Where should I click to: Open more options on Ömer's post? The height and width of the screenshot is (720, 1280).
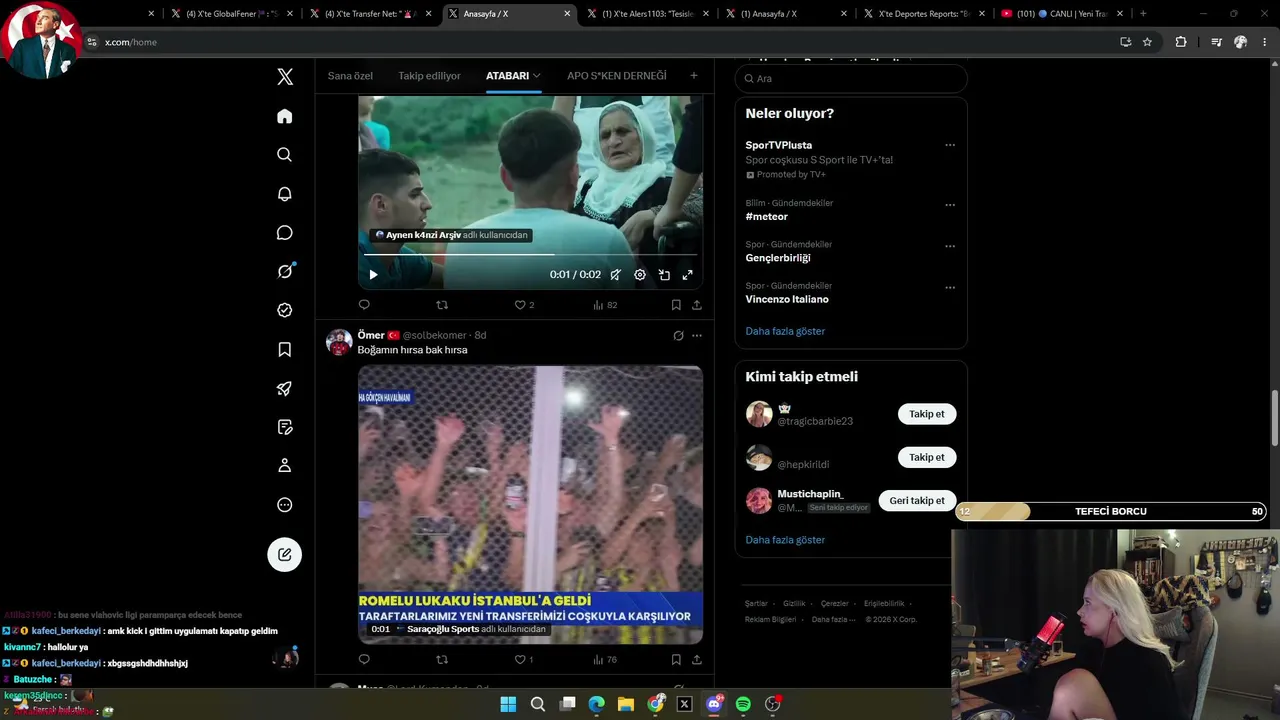pyautogui.click(x=697, y=335)
